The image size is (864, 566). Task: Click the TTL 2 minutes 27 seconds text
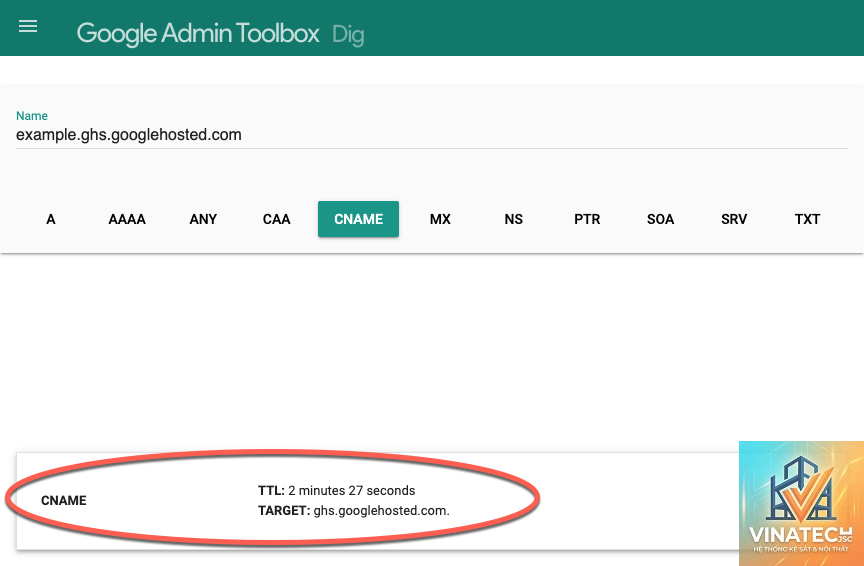click(x=337, y=490)
